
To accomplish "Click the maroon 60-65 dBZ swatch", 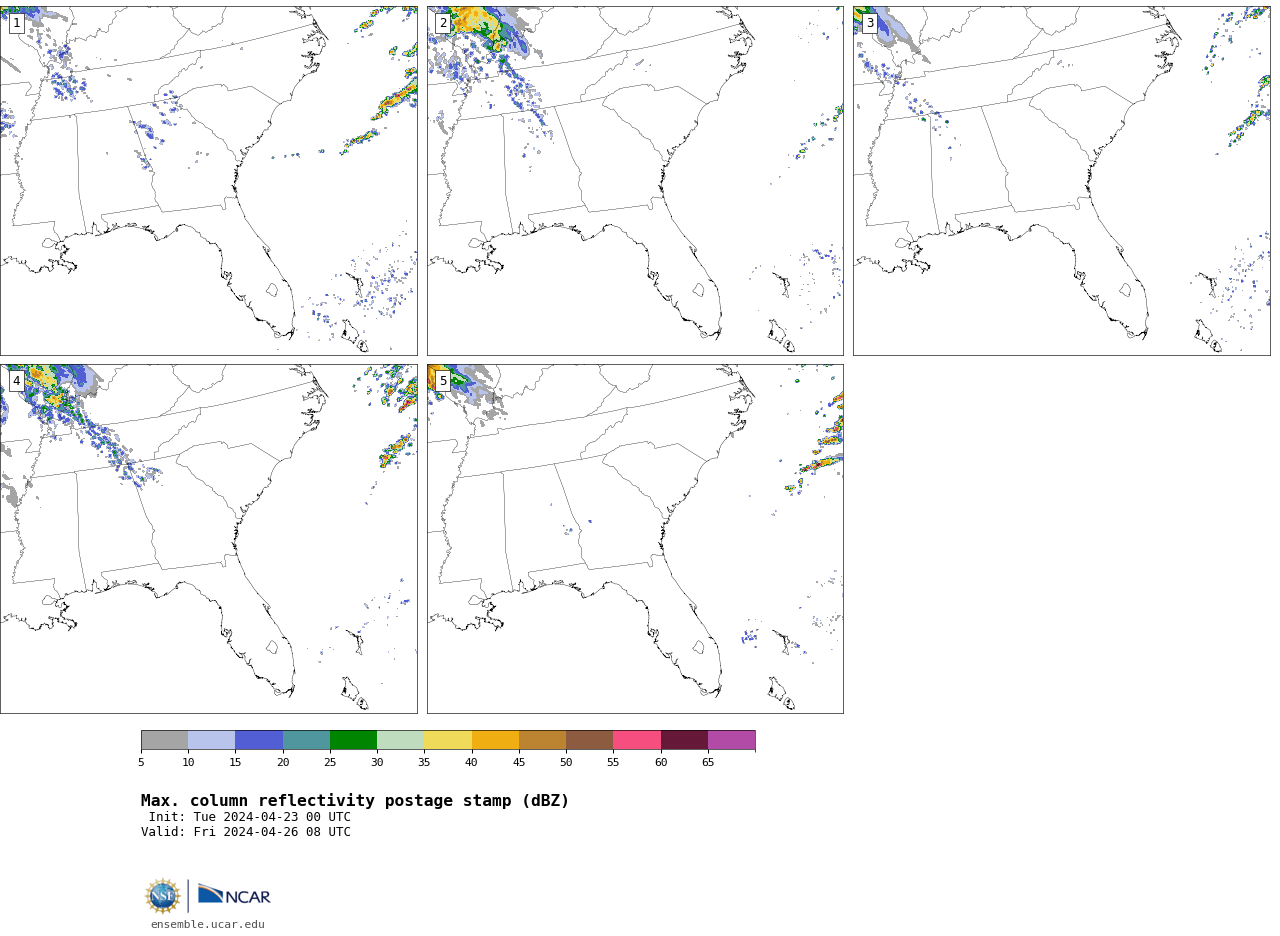I will 684,740.
